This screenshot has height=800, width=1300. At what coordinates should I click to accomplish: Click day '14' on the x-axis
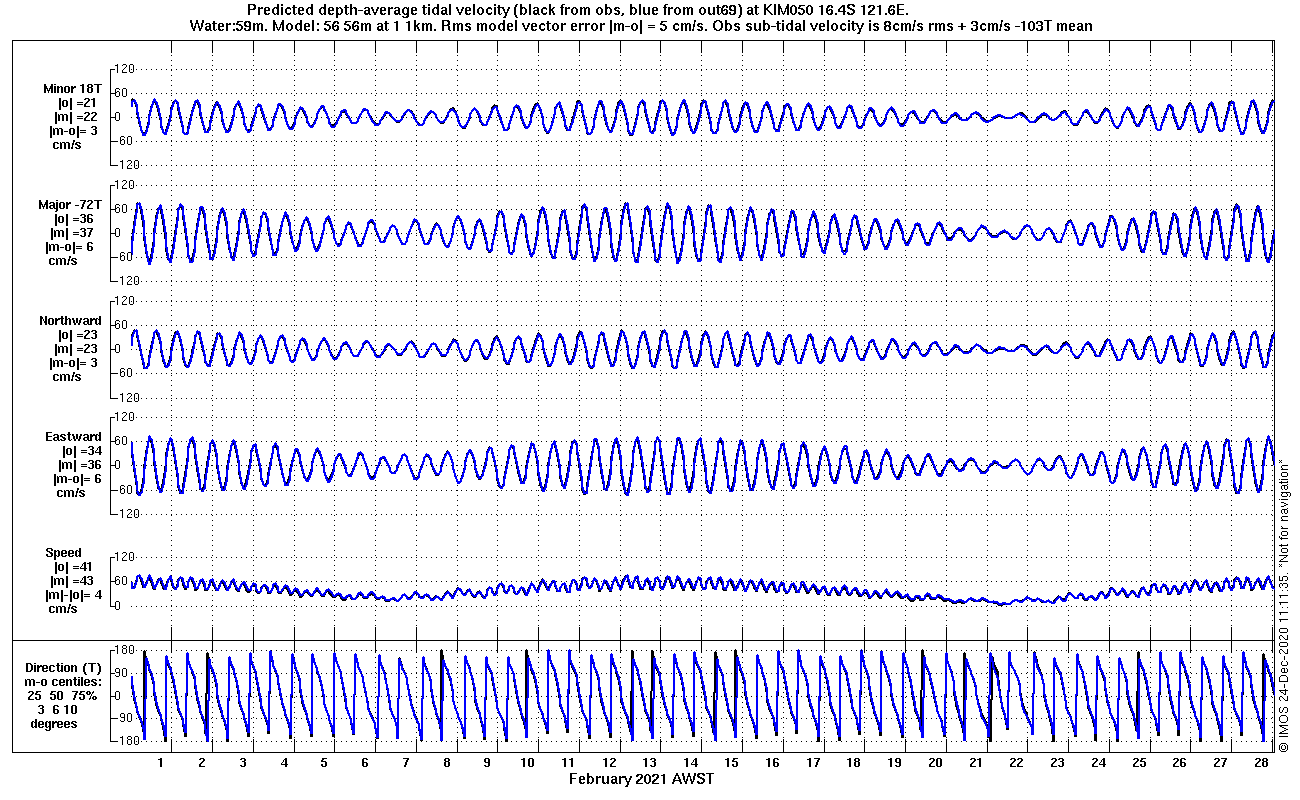click(x=691, y=762)
